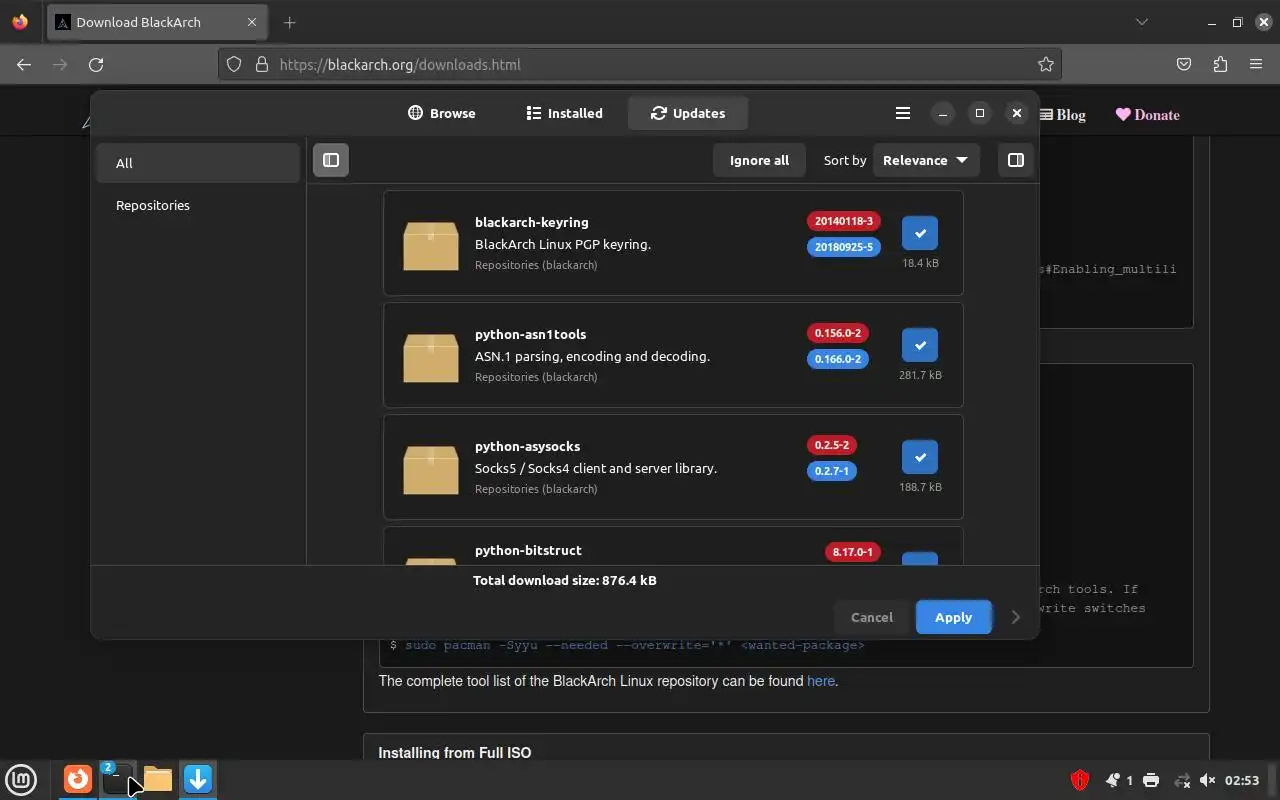1280x800 pixels.
Task: Open the Linux Mint start menu
Action: point(22,779)
